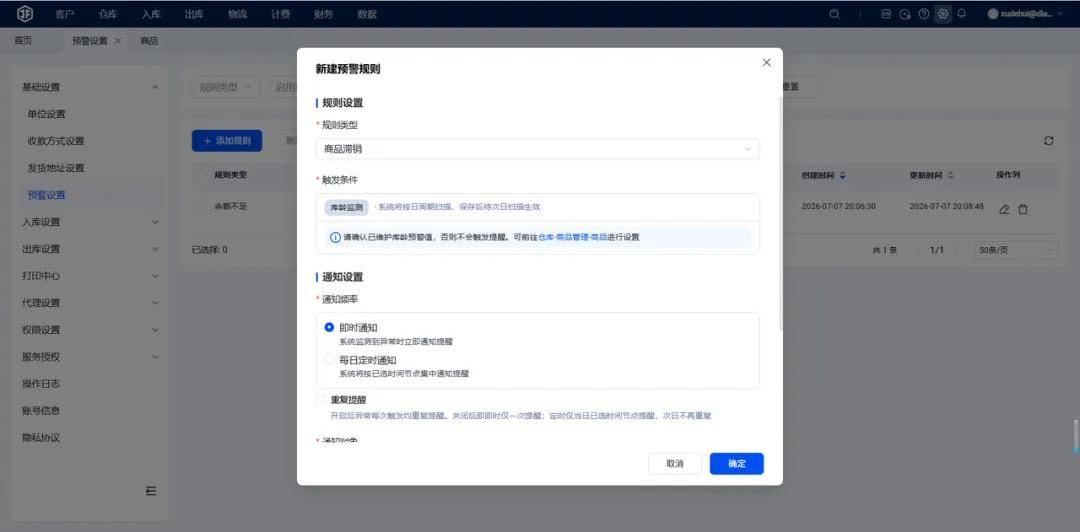Click the message envelope icon in the top bar
This screenshot has height=532, width=1080.
point(886,14)
